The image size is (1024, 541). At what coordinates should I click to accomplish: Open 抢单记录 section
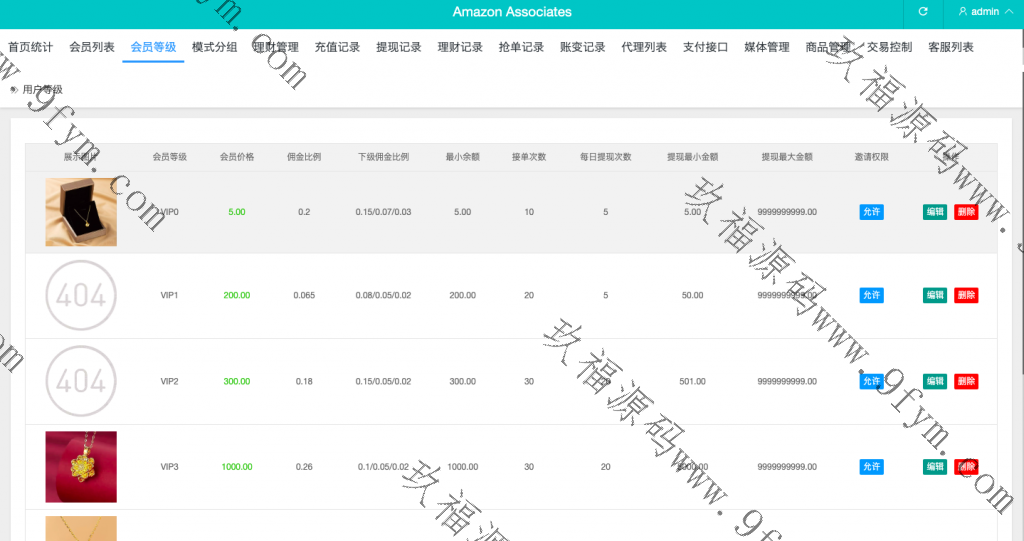click(x=521, y=47)
